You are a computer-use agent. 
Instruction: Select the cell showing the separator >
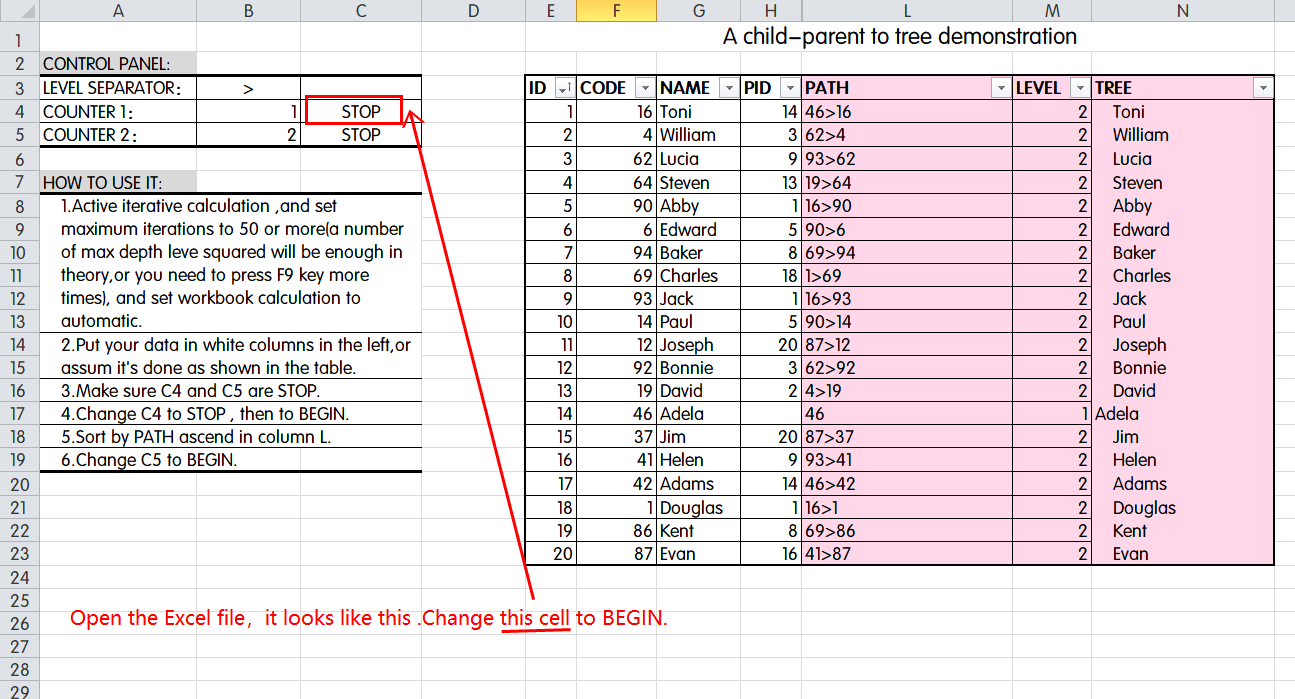tap(248, 87)
